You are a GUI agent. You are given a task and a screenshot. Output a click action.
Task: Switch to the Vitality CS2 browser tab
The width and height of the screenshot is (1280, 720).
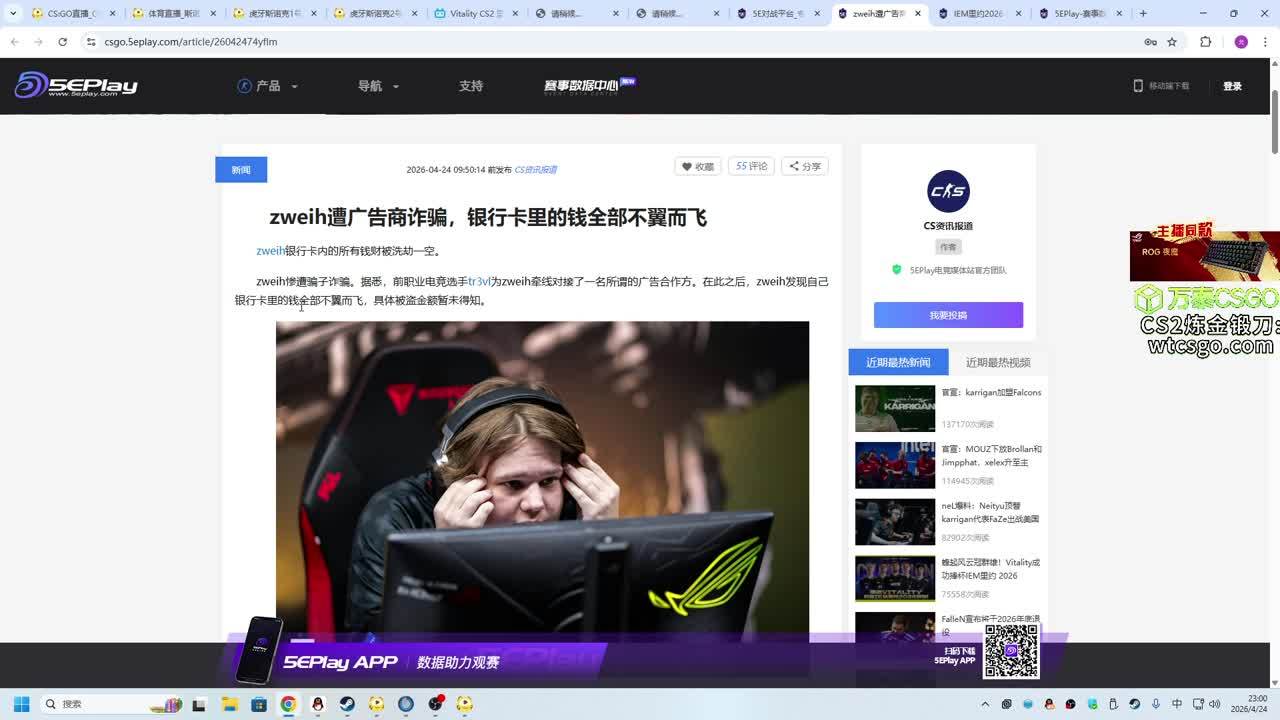(476, 14)
